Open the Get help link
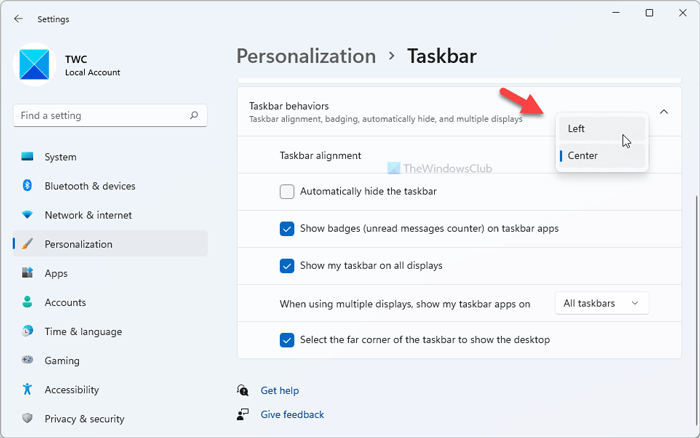700x438 pixels. [279, 390]
